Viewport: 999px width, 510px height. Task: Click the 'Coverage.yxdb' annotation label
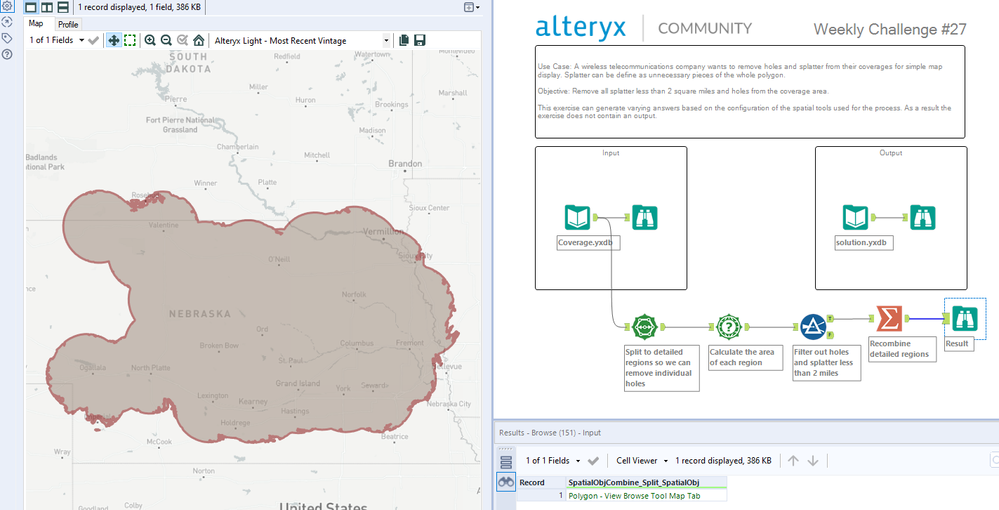[588, 243]
